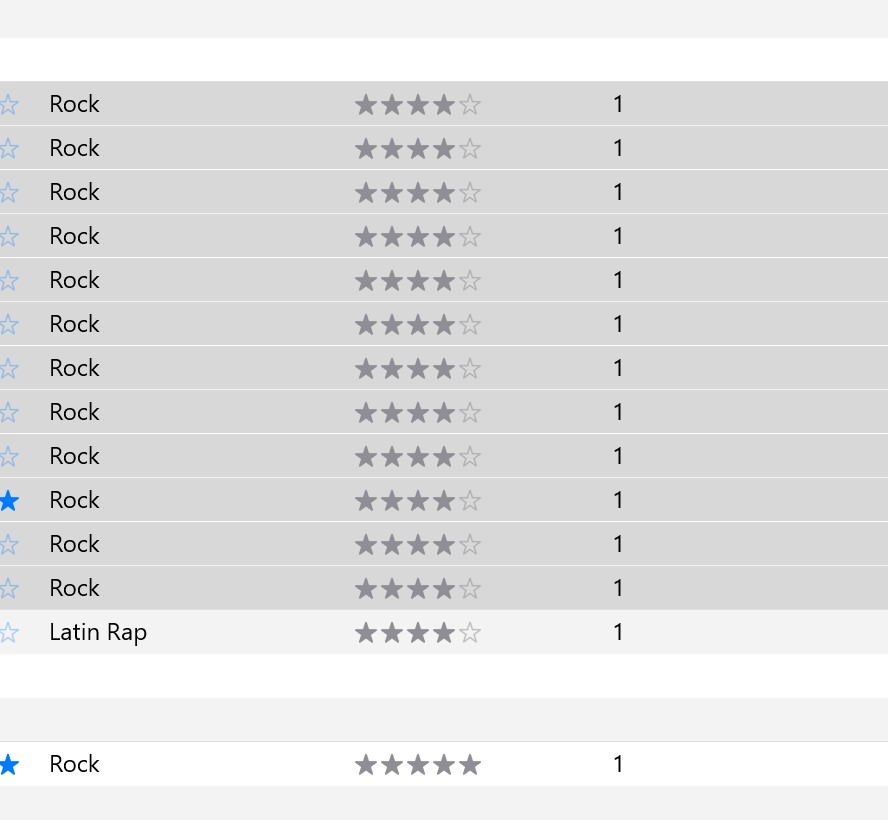
Task: Toggle the blue favorite star of five-star Rock track
Action: click(x=9, y=765)
